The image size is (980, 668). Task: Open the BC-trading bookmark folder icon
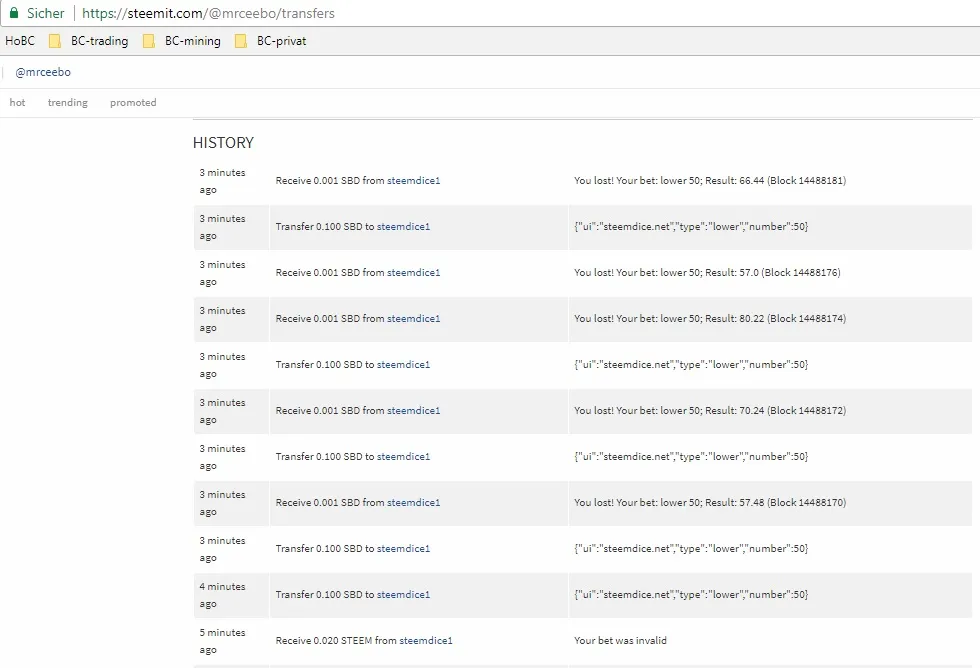[x=55, y=41]
